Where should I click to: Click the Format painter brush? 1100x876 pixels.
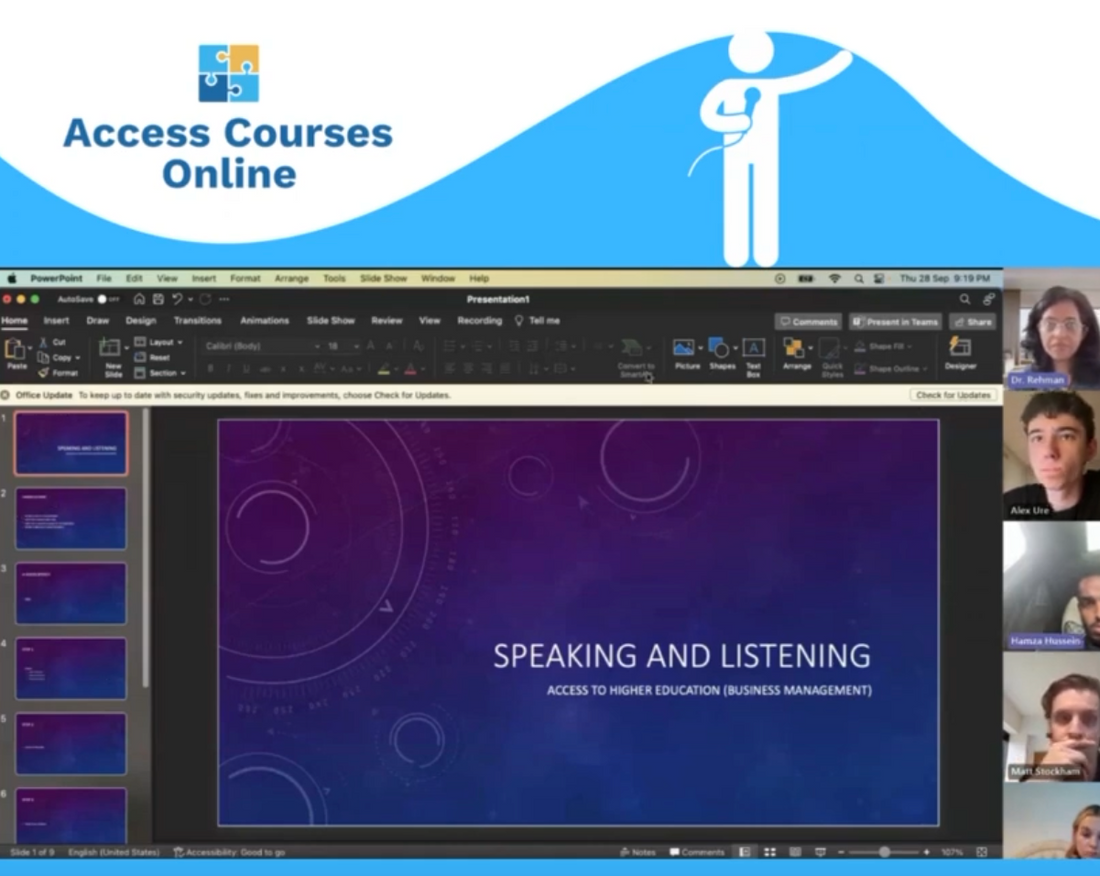point(44,373)
